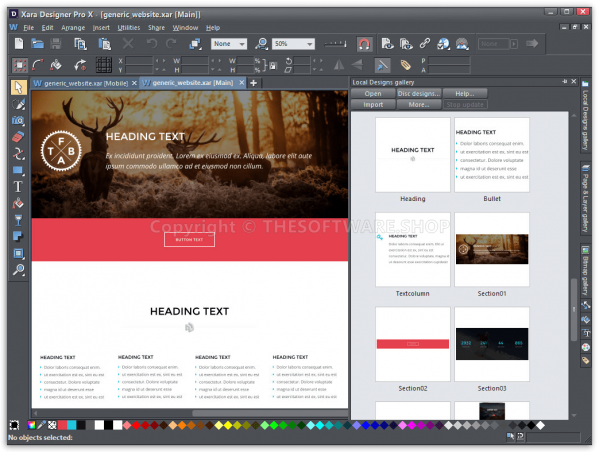Click the Name tag icon in InfoBar
This screenshot has height=452, width=599.
click(x=405, y=65)
